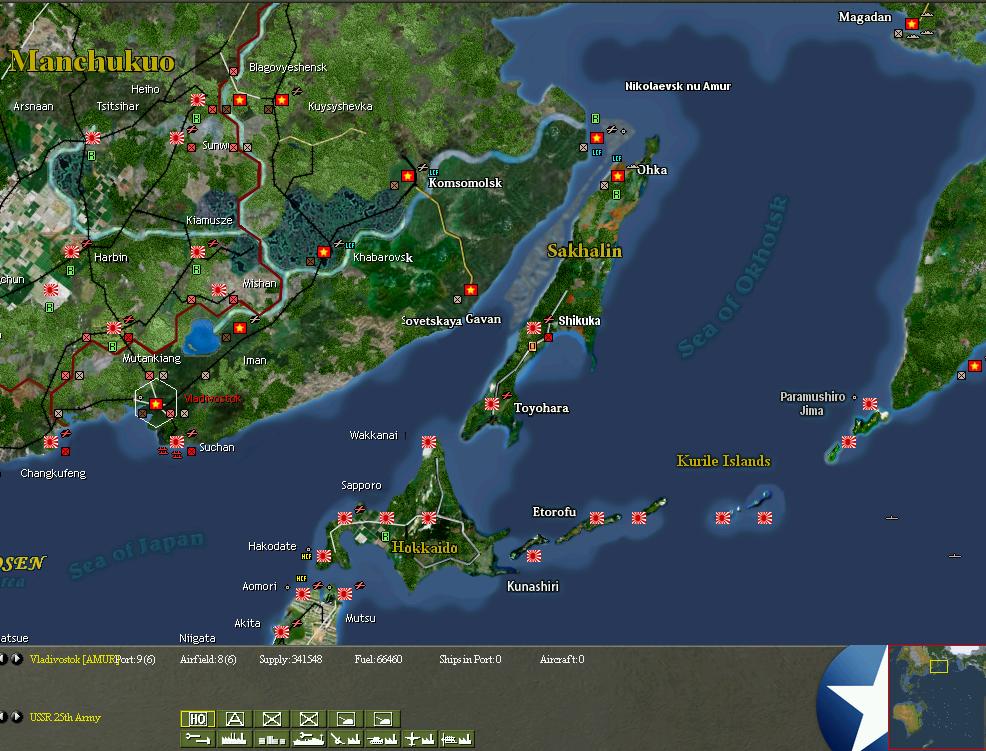The width and height of the screenshot is (986, 751).
Task: Click the Port: 9(6) readout
Action: (136, 659)
